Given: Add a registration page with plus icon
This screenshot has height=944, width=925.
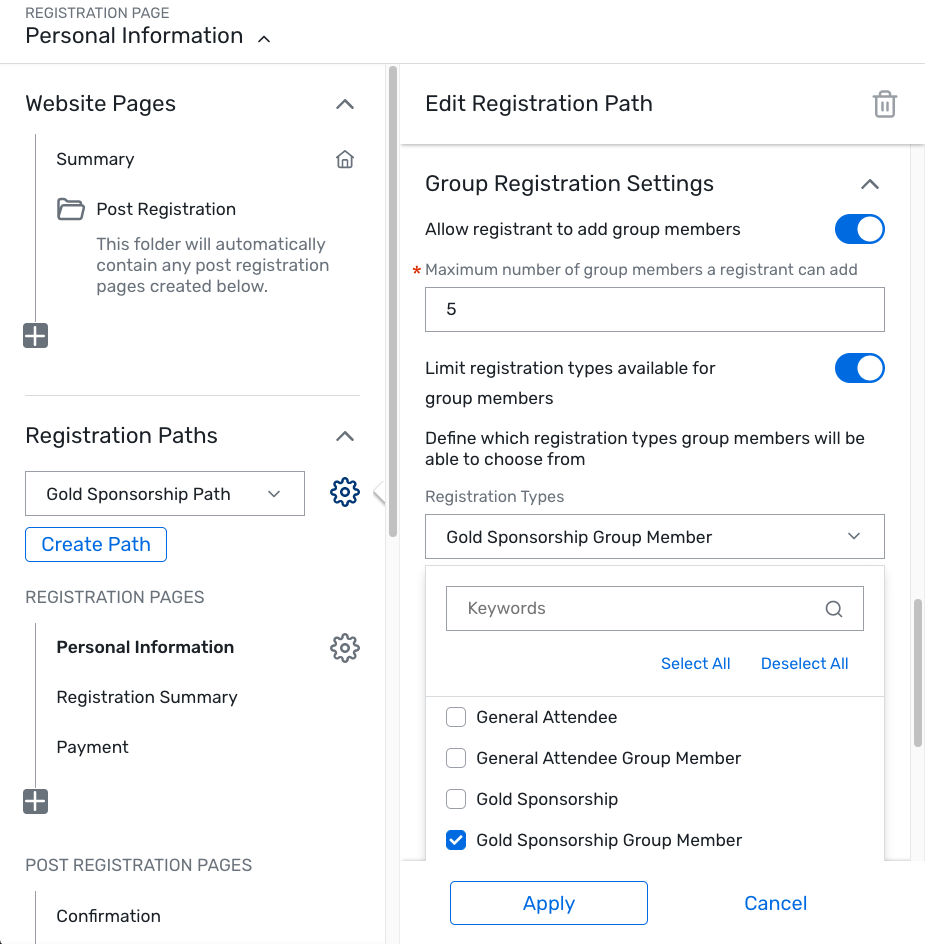Looking at the screenshot, I should (x=35, y=801).
